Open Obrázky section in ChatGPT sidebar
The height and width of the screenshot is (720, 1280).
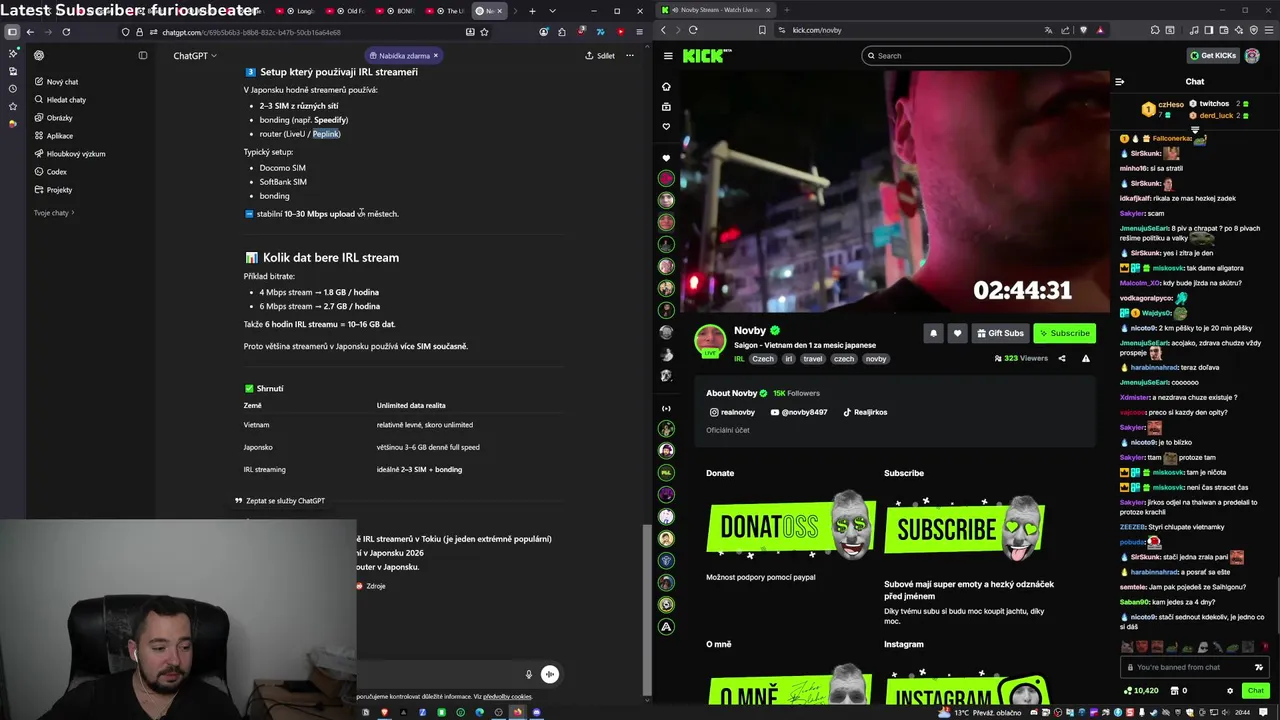54,118
